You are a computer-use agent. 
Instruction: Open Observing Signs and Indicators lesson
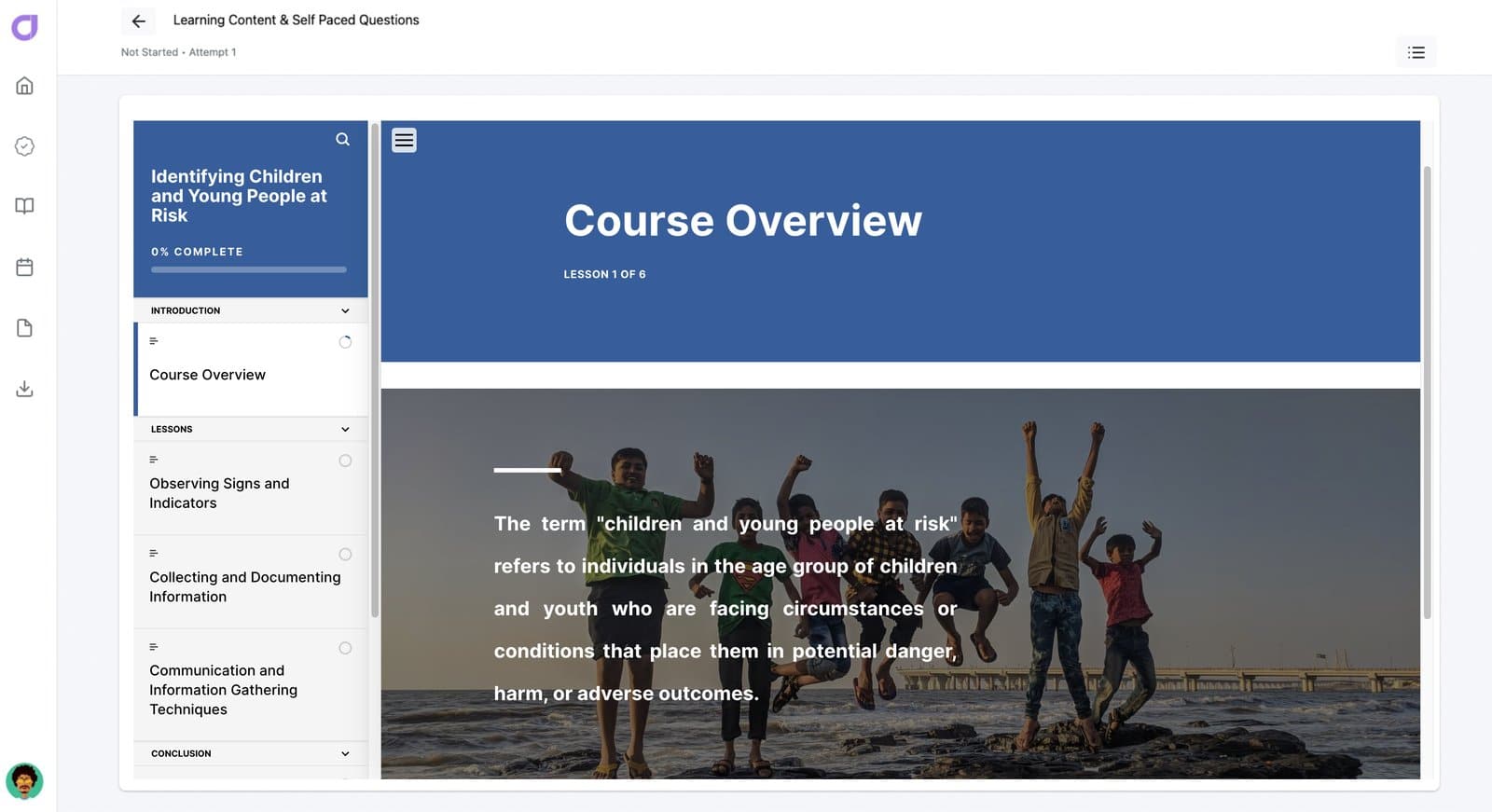[x=251, y=488]
